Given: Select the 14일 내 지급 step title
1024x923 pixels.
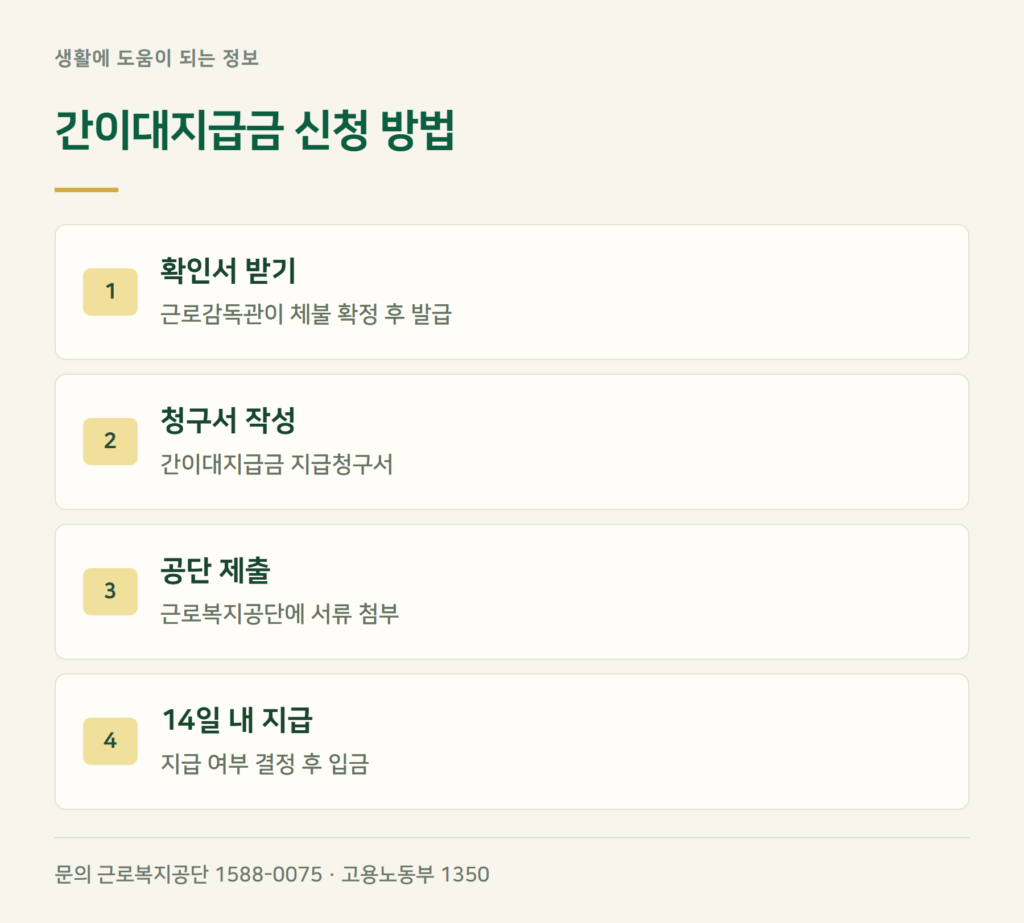Looking at the screenshot, I should point(236,720).
